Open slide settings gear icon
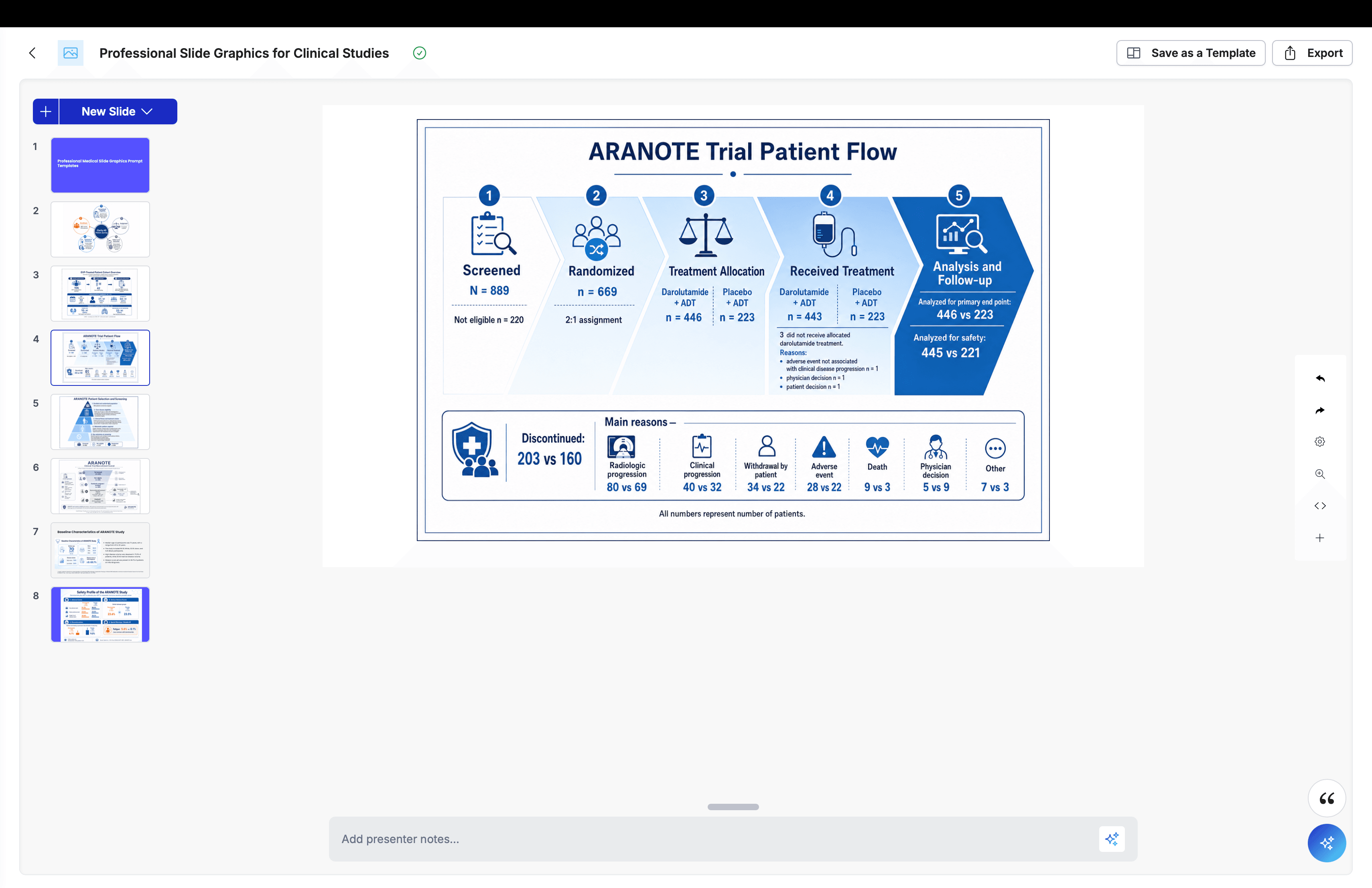Screen dimensions: 1372x888 pyautogui.click(x=1320, y=442)
